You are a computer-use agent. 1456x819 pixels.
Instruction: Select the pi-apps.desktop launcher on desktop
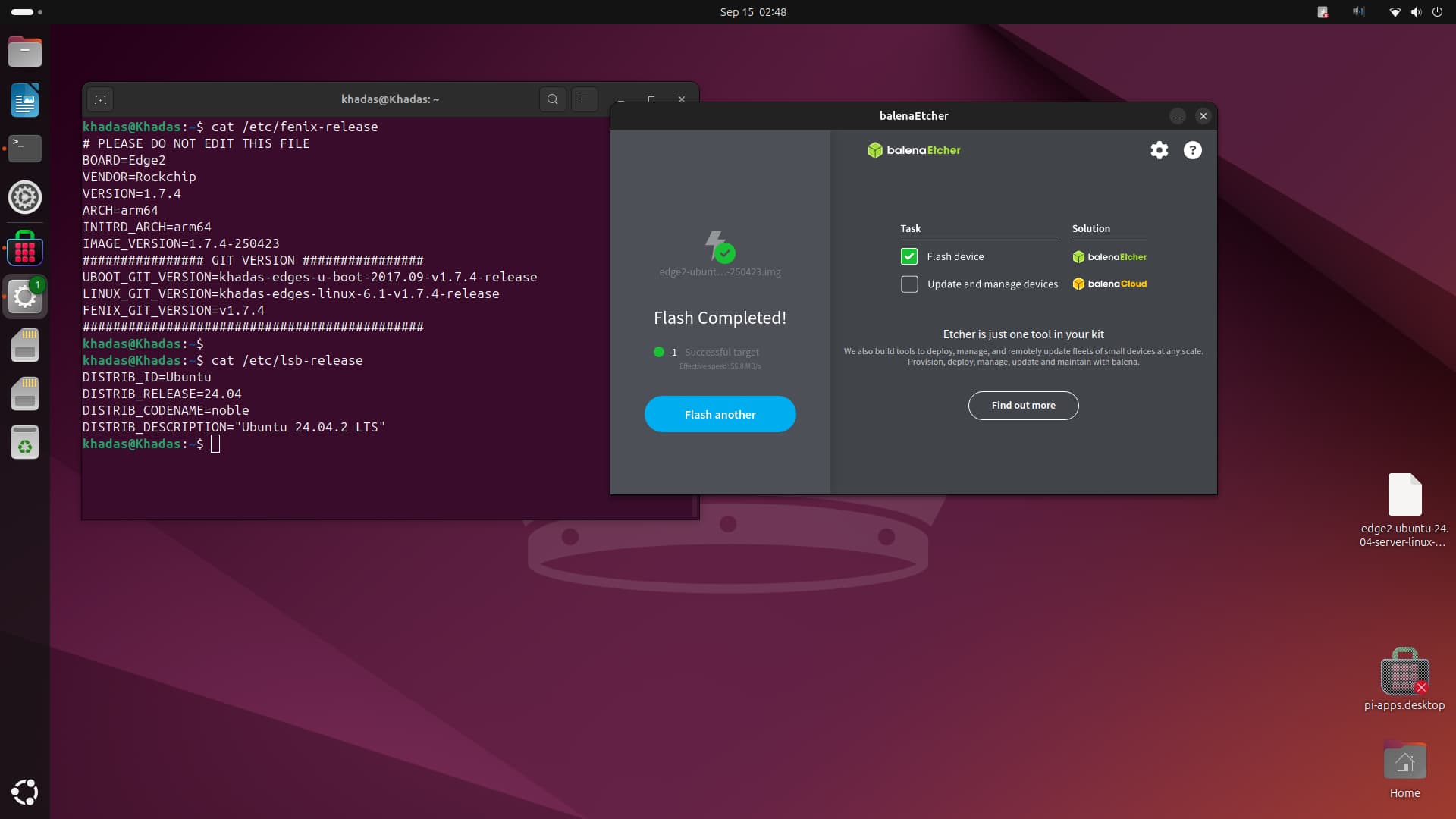(x=1404, y=679)
